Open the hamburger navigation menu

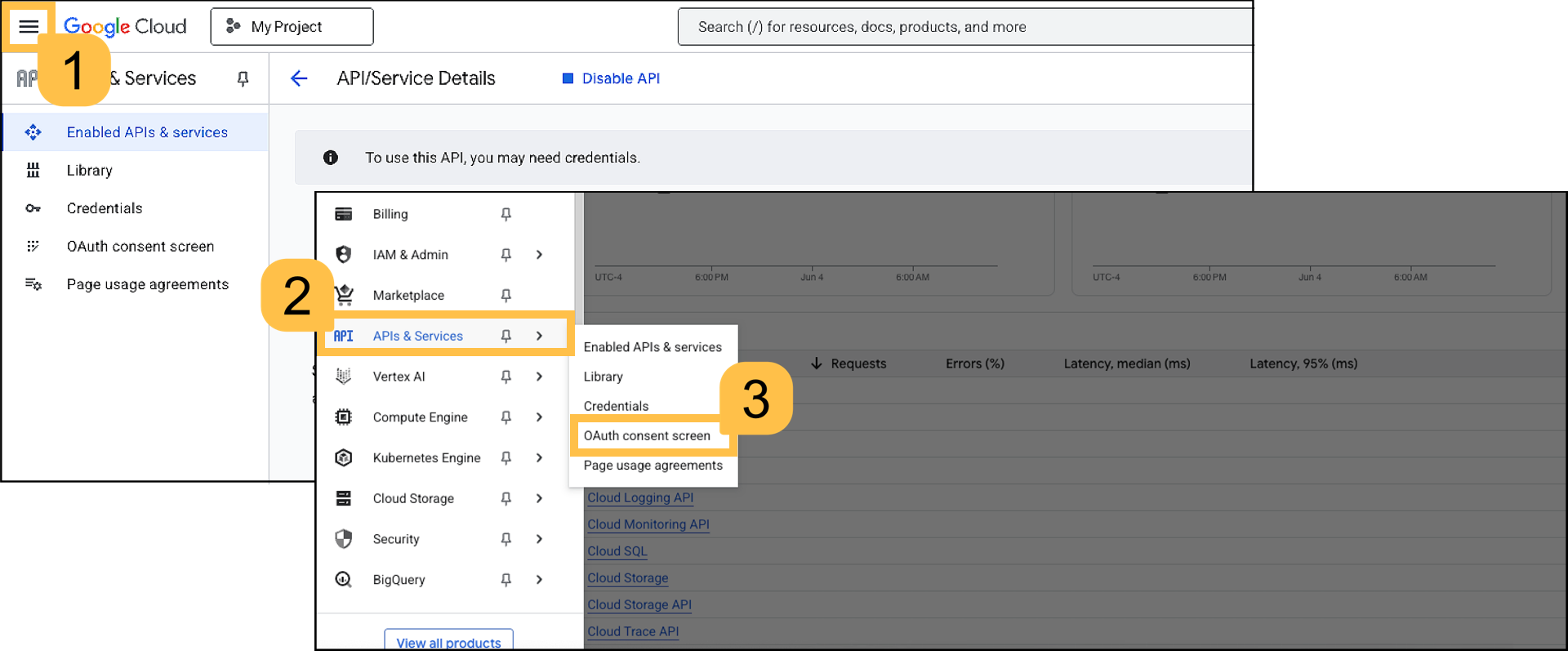point(29,26)
